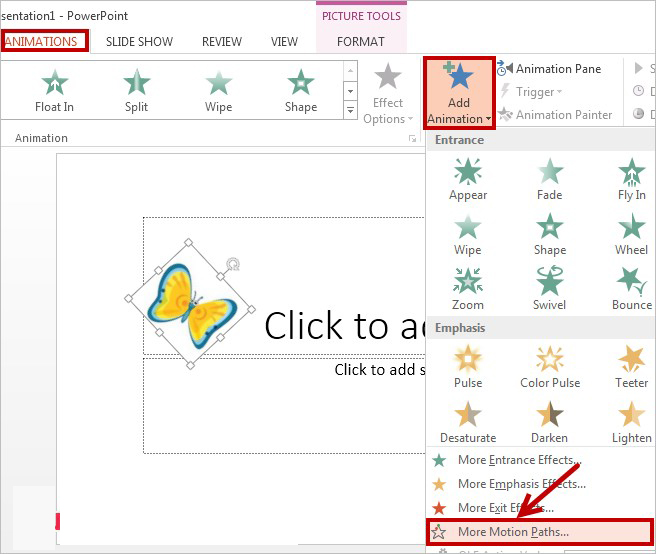Click the butterfly picture rotation handle
The height and width of the screenshot is (554, 656).
coord(233,264)
